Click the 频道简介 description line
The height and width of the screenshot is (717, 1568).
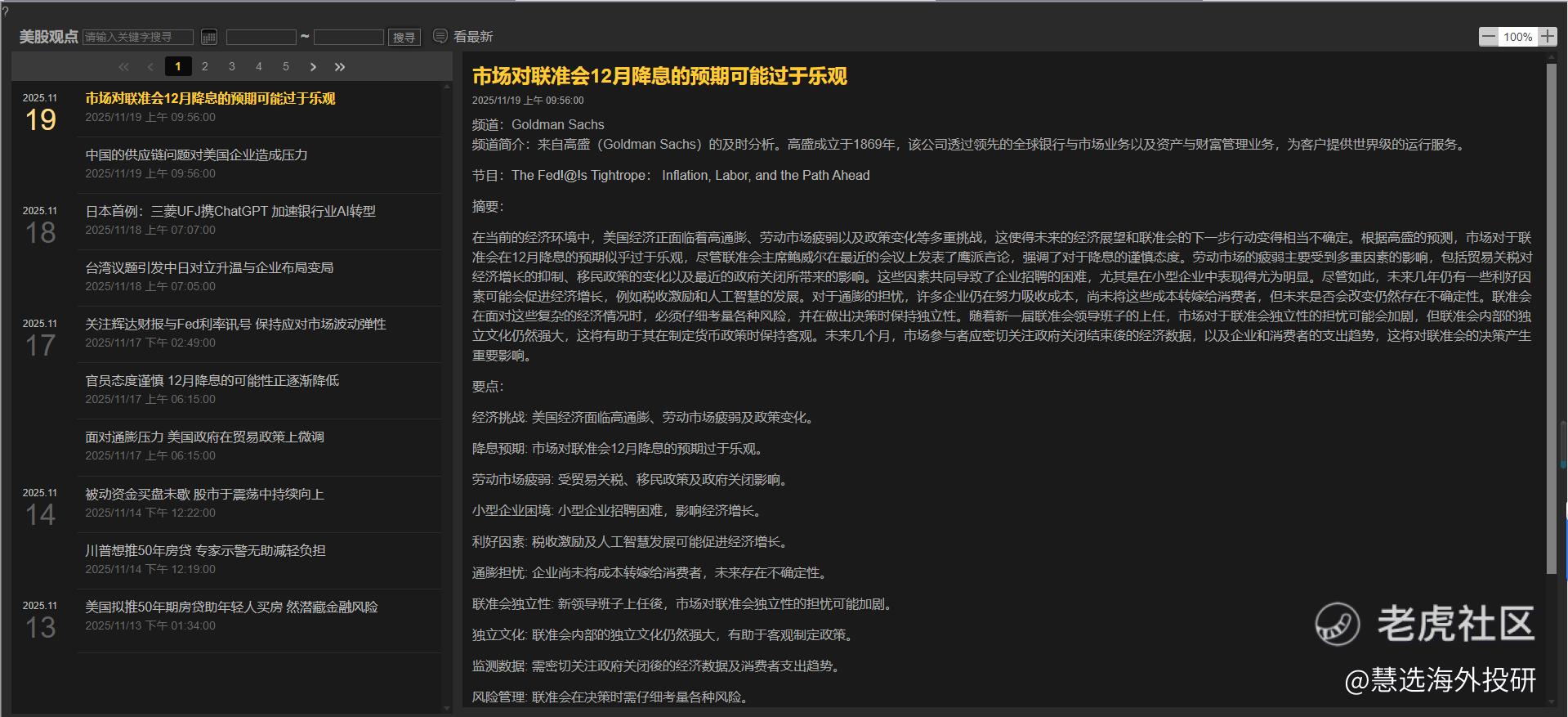971,144
